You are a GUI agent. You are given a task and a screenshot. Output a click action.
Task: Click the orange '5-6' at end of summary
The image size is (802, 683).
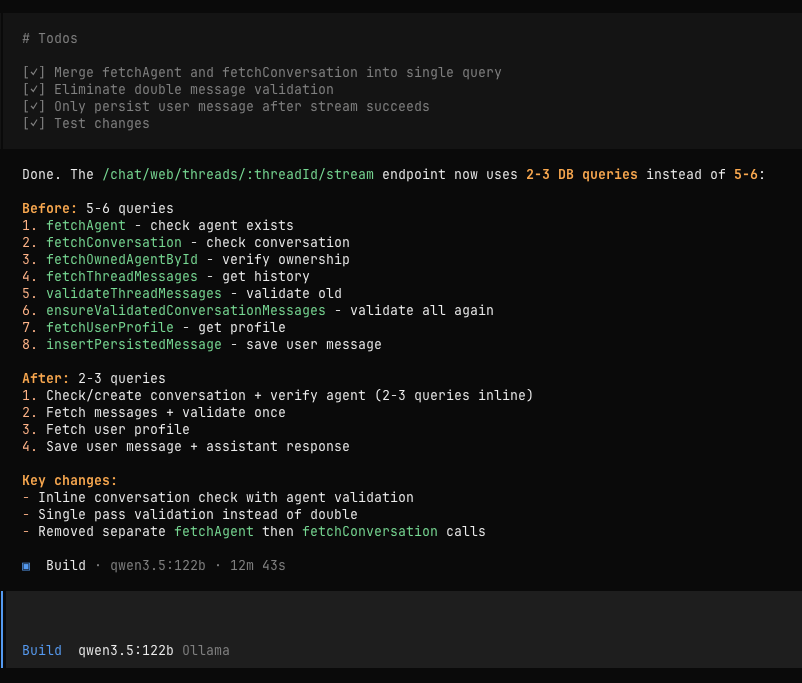click(x=746, y=174)
